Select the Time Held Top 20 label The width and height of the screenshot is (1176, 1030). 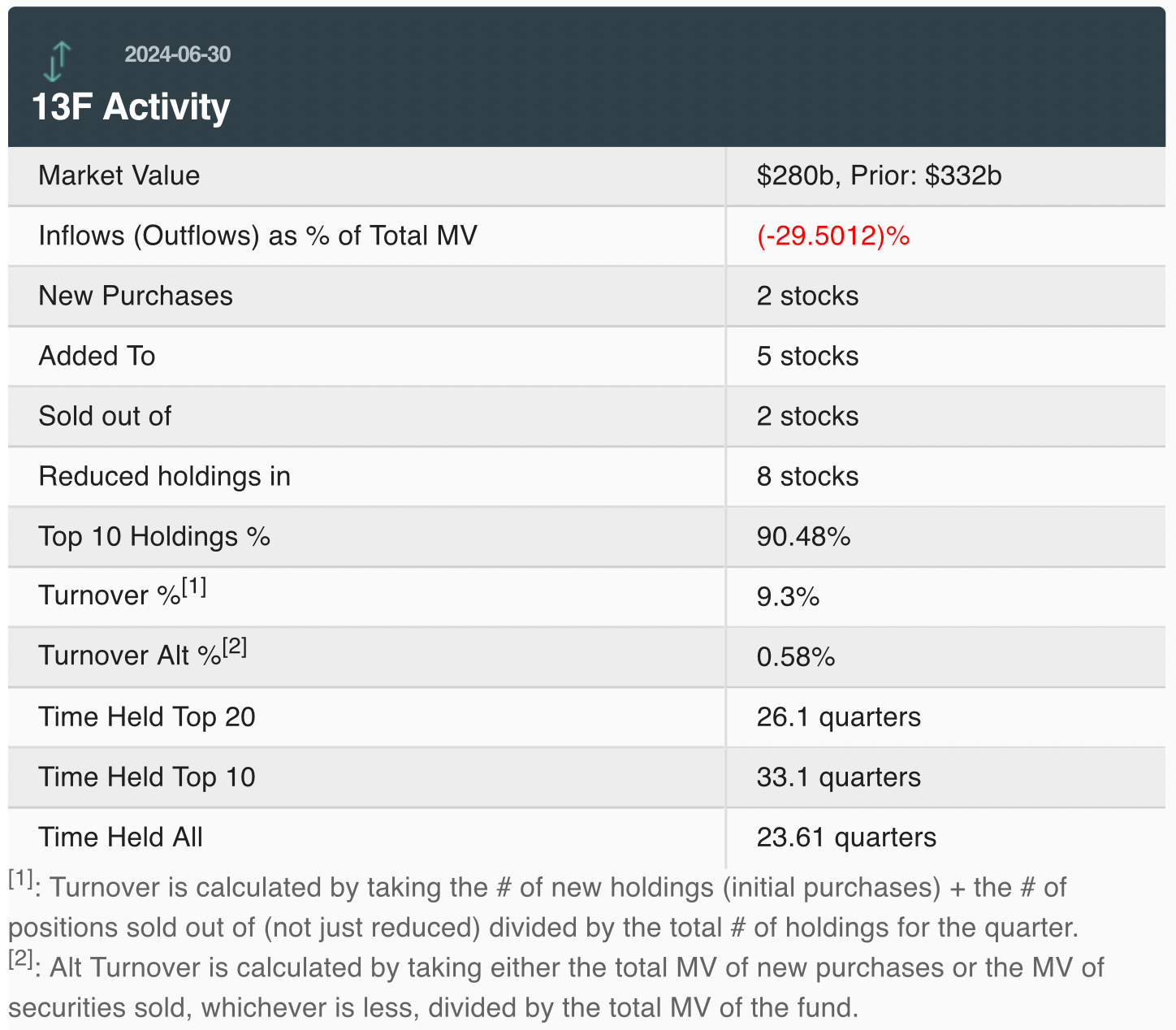click(x=147, y=716)
